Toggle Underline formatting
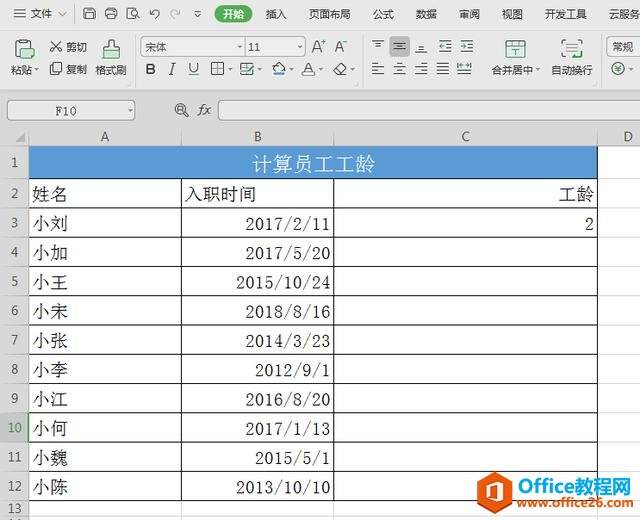The height and width of the screenshot is (520, 640). pyautogui.click(x=193, y=69)
